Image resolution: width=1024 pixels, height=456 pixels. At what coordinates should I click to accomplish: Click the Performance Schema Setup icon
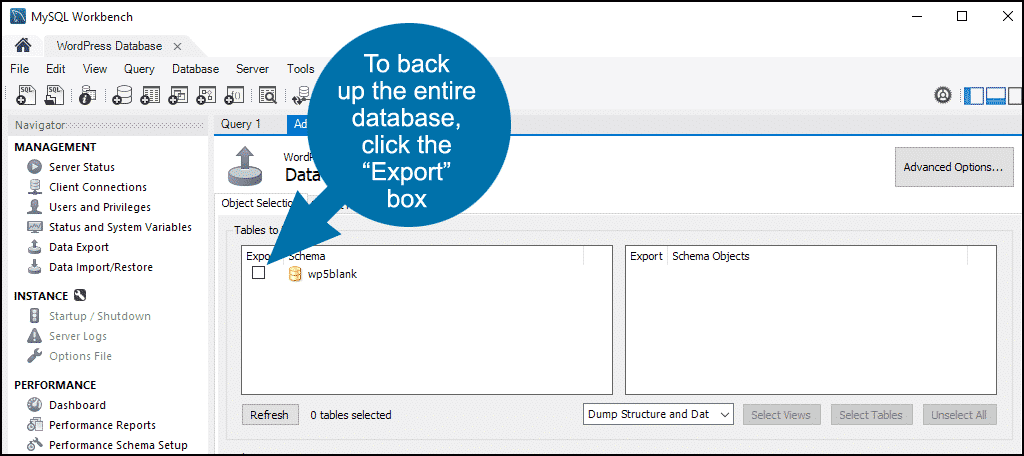[35, 445]
